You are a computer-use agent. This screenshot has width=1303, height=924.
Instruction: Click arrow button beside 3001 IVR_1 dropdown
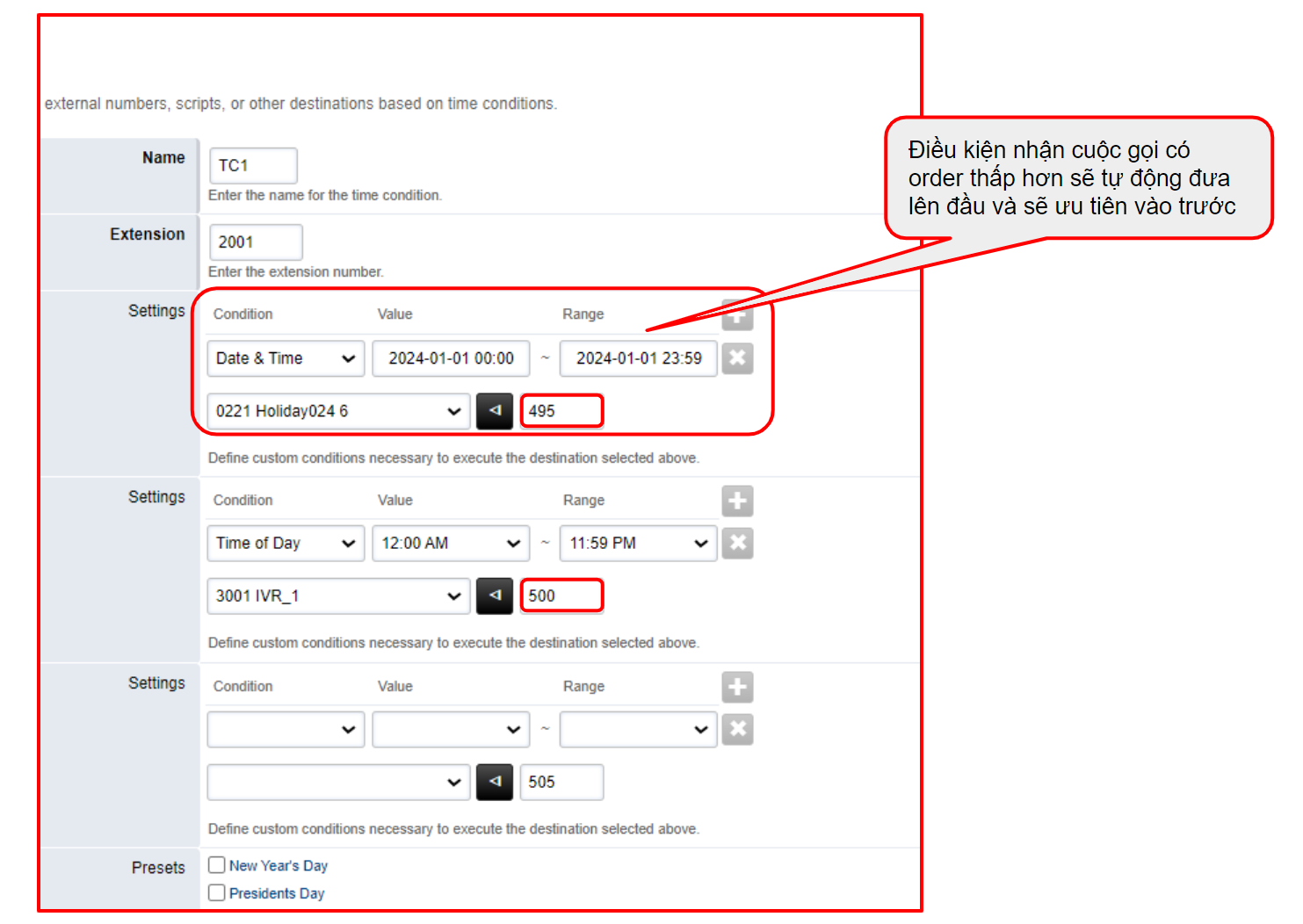(494, 596)
